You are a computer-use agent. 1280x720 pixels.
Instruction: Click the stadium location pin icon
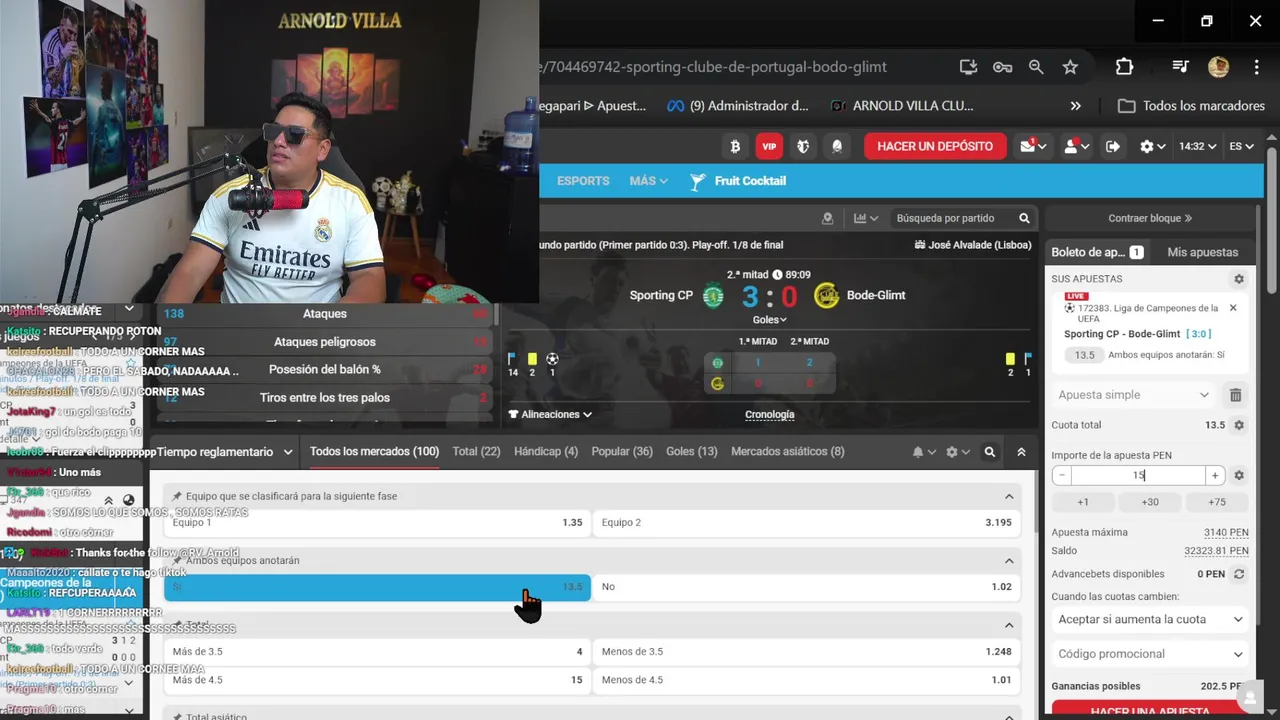tap(827, 218)
